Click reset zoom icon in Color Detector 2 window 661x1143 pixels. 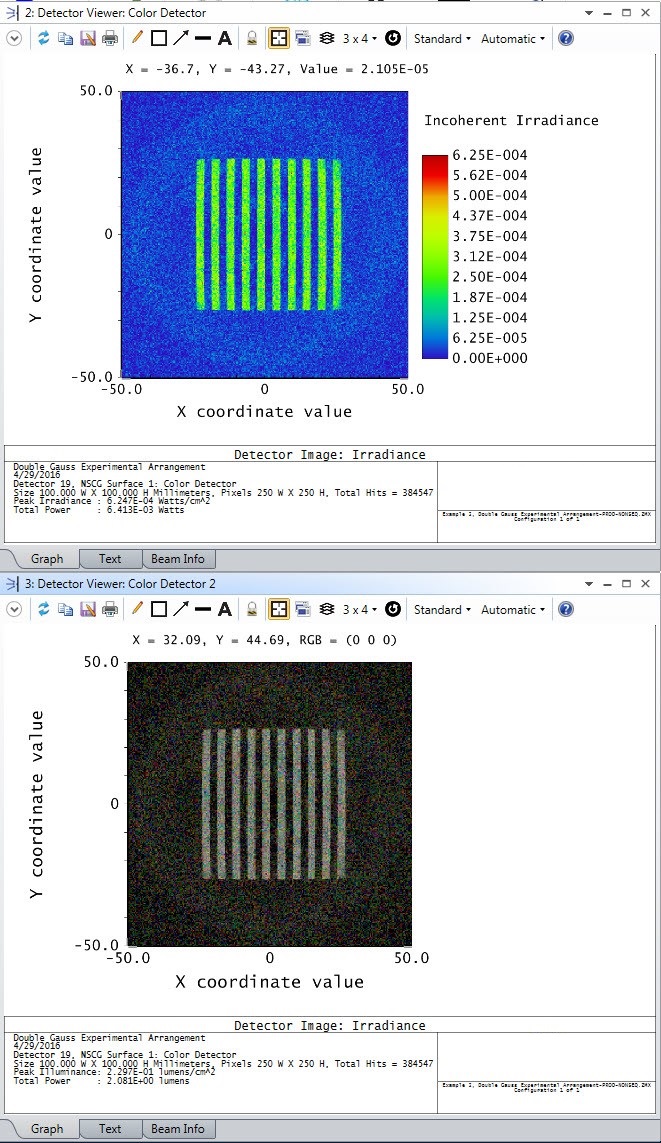pos(393,609)
